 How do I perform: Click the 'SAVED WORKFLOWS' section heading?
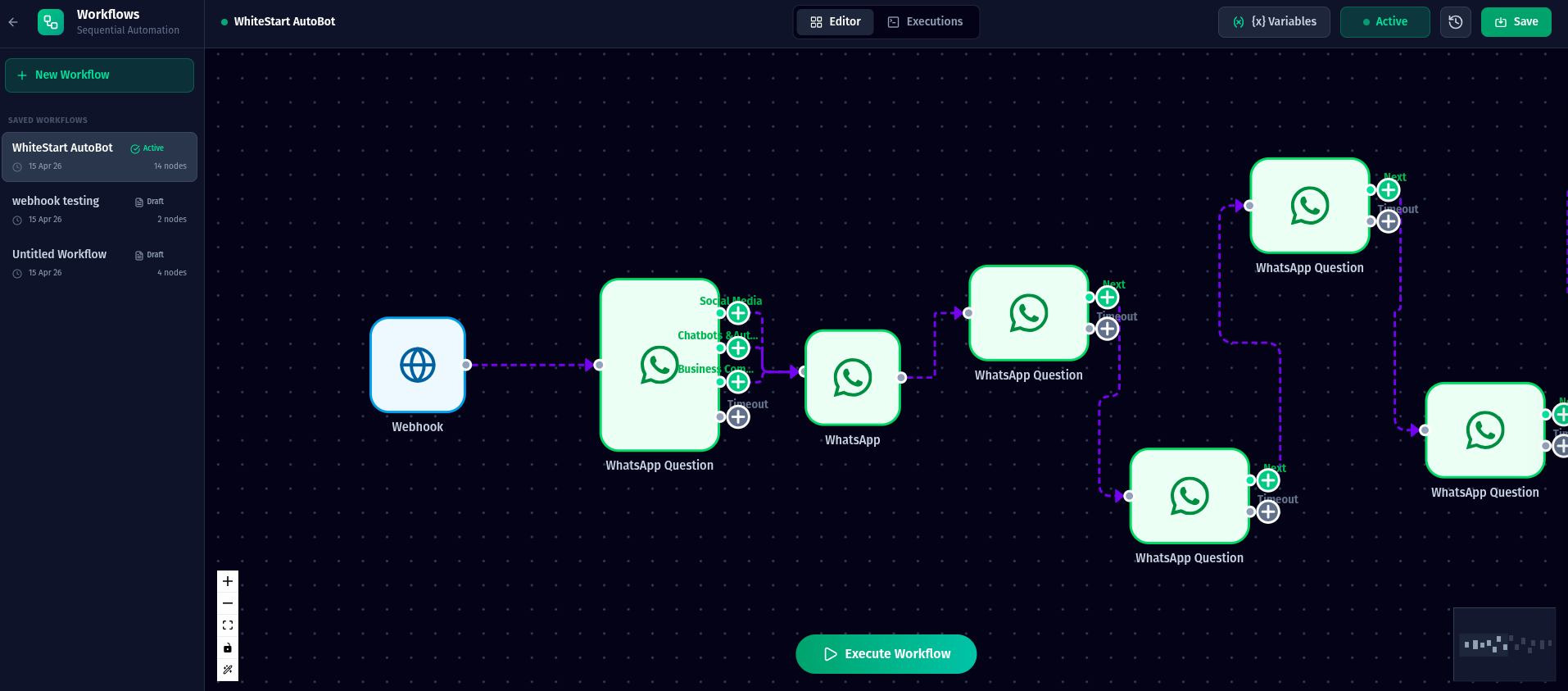[x=48, y=120]
